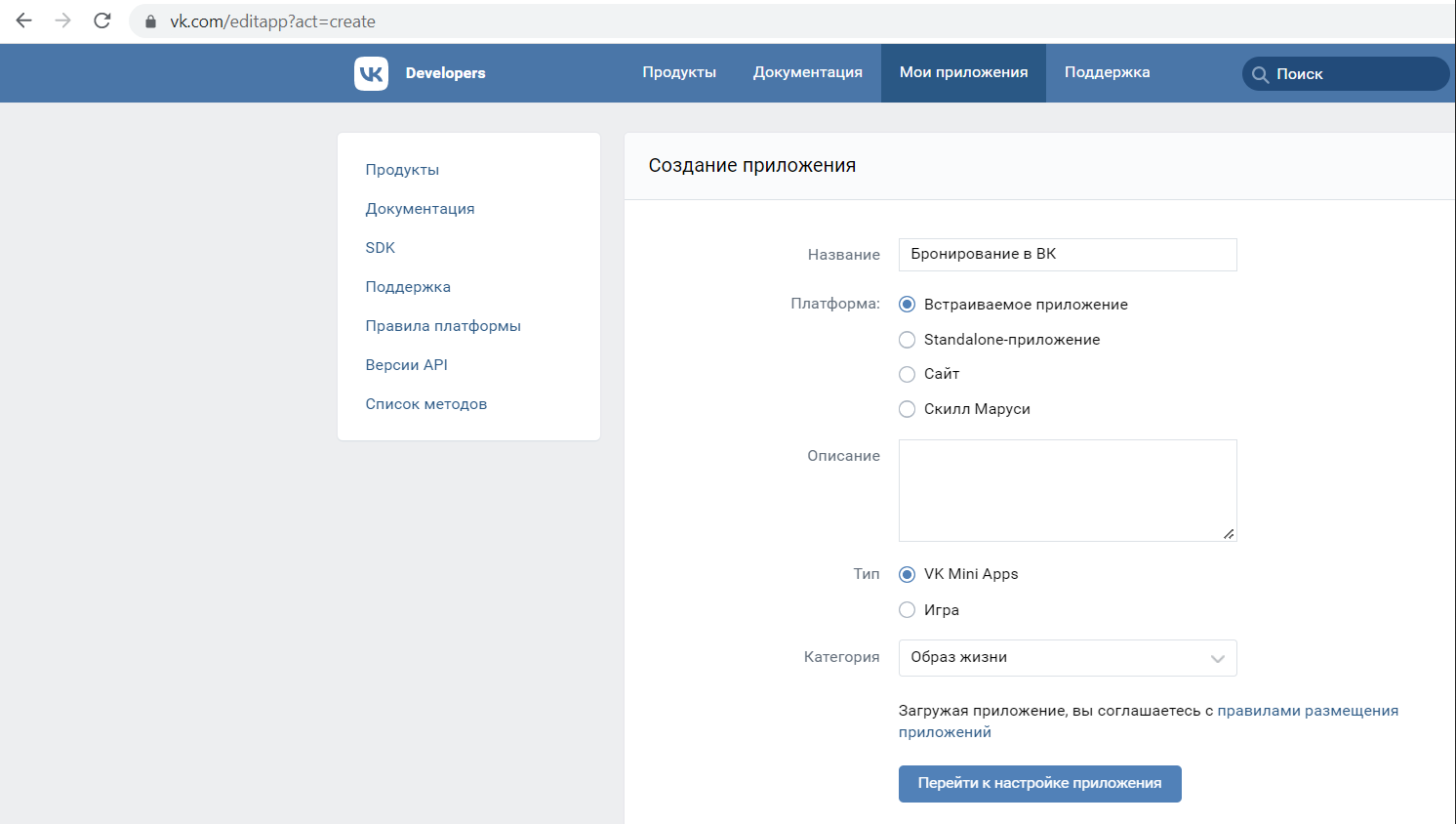The height and width of the screenshot is (824, 1456).
Task: Select the VK Mini Apps type
Action: 907,574
